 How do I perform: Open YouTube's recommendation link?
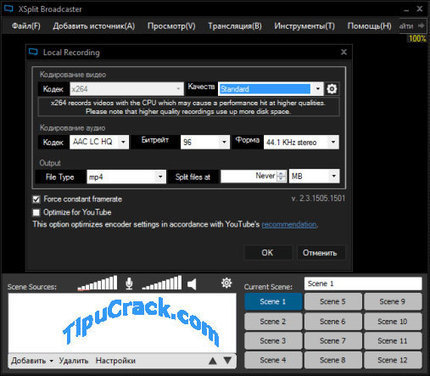289,224
